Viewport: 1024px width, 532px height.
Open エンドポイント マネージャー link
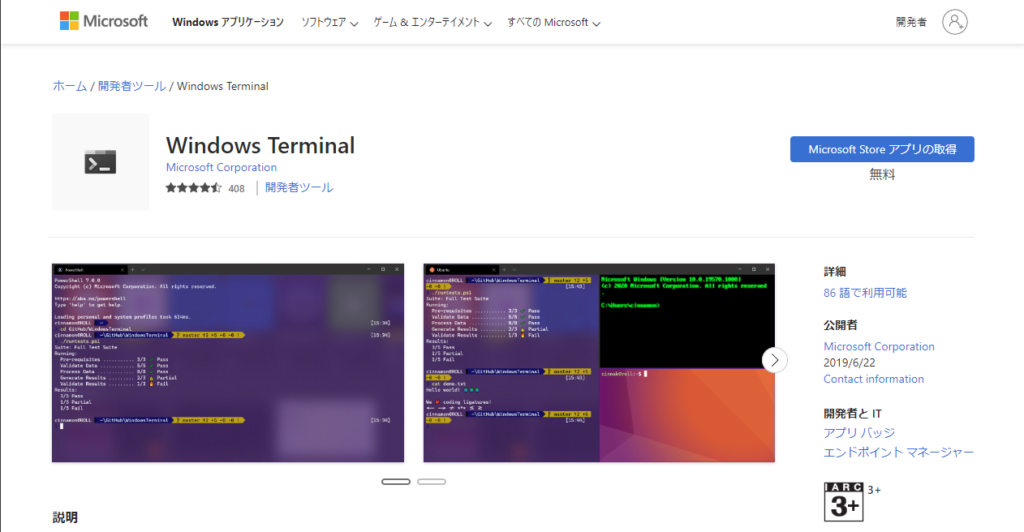(899, 452)
